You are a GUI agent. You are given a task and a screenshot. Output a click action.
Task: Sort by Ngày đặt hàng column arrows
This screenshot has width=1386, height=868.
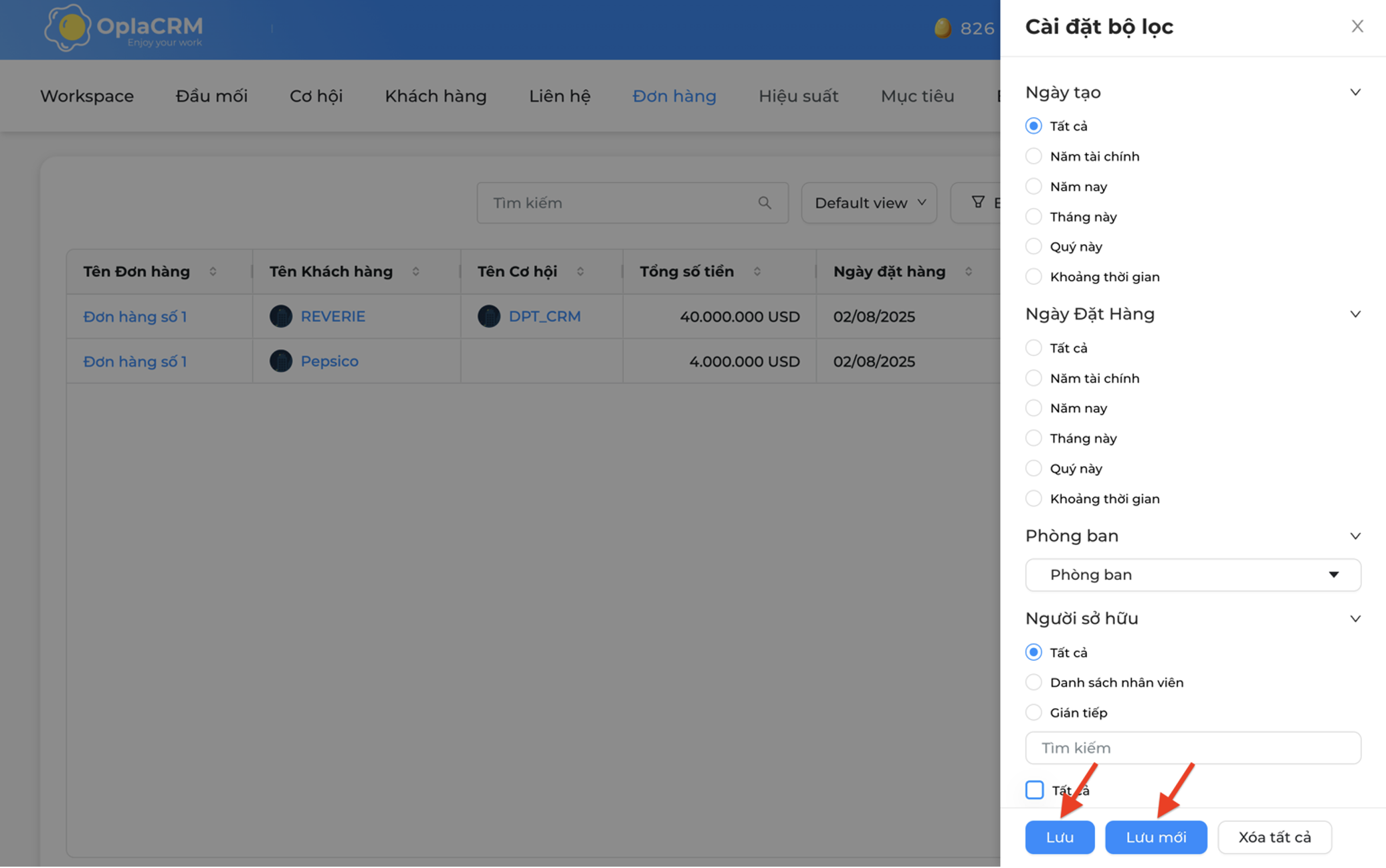[968, 272]
